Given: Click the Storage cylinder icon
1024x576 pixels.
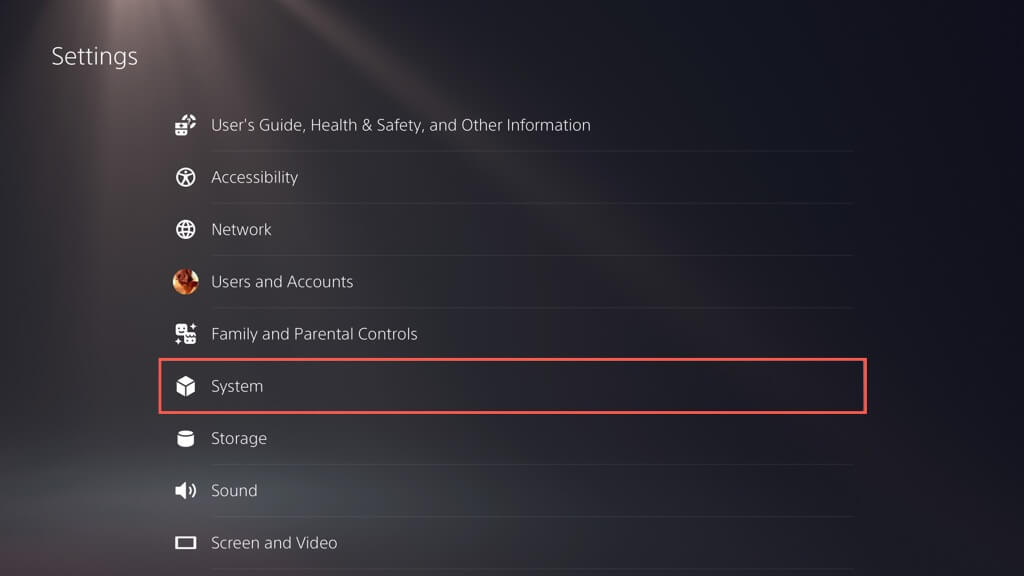Looking at the screenshot, I should coord(186,438).
